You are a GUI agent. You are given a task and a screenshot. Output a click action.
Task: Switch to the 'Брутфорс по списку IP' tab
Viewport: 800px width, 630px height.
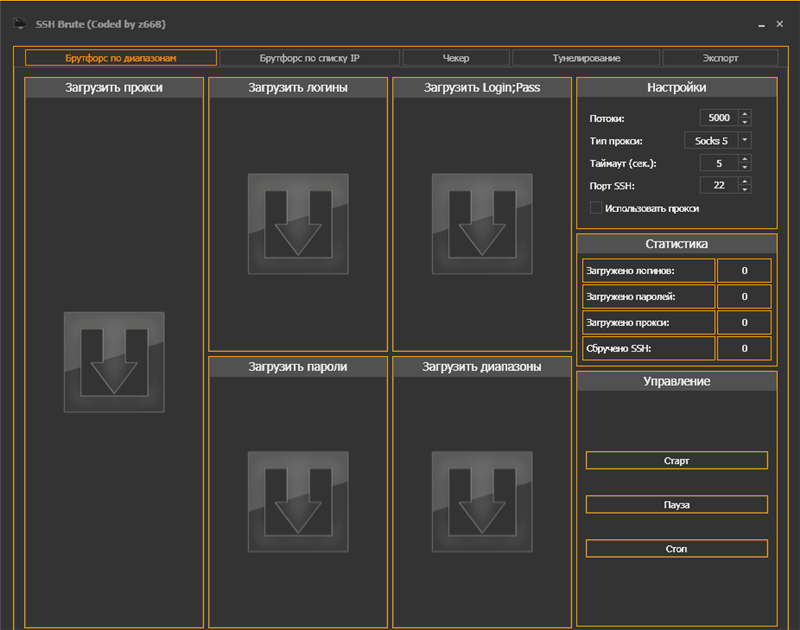coord(309,58)
